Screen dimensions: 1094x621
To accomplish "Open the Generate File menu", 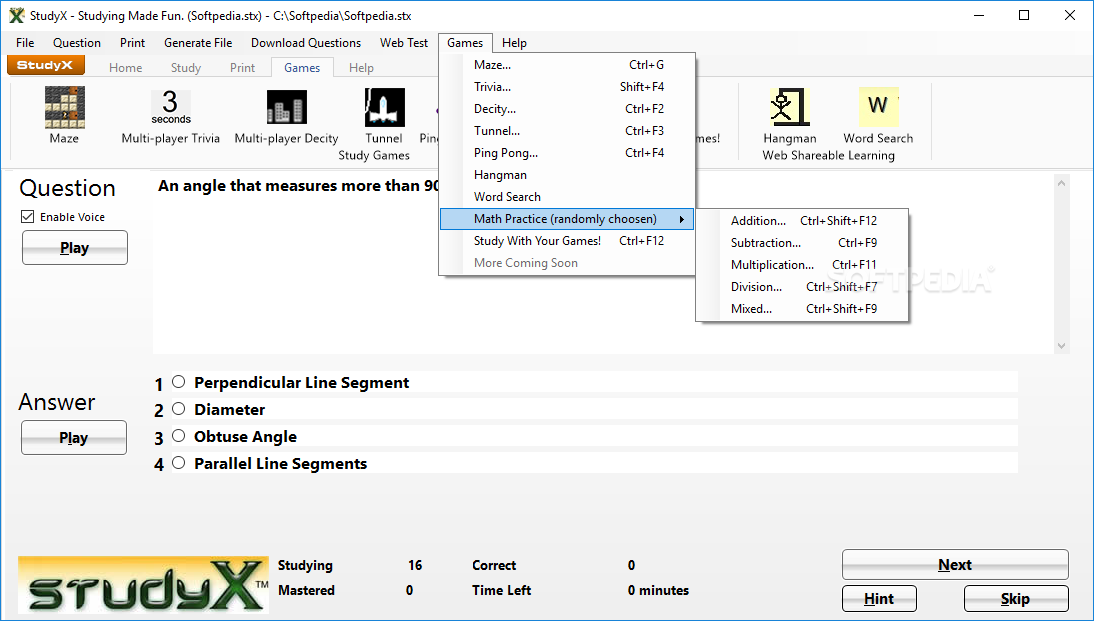I will pos(198,43).
